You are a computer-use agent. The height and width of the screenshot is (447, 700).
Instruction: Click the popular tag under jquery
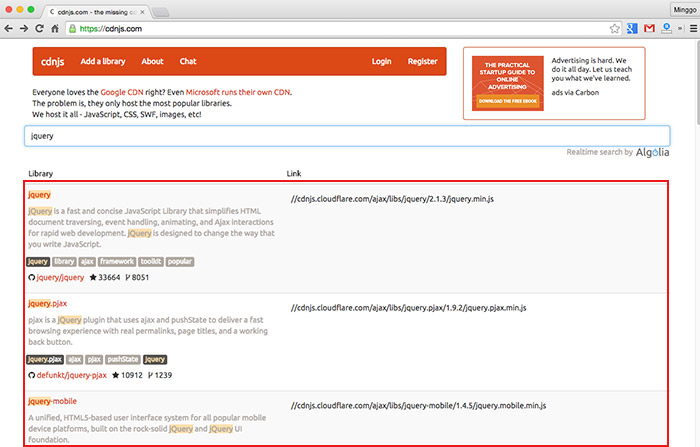(x=180, y=261)
